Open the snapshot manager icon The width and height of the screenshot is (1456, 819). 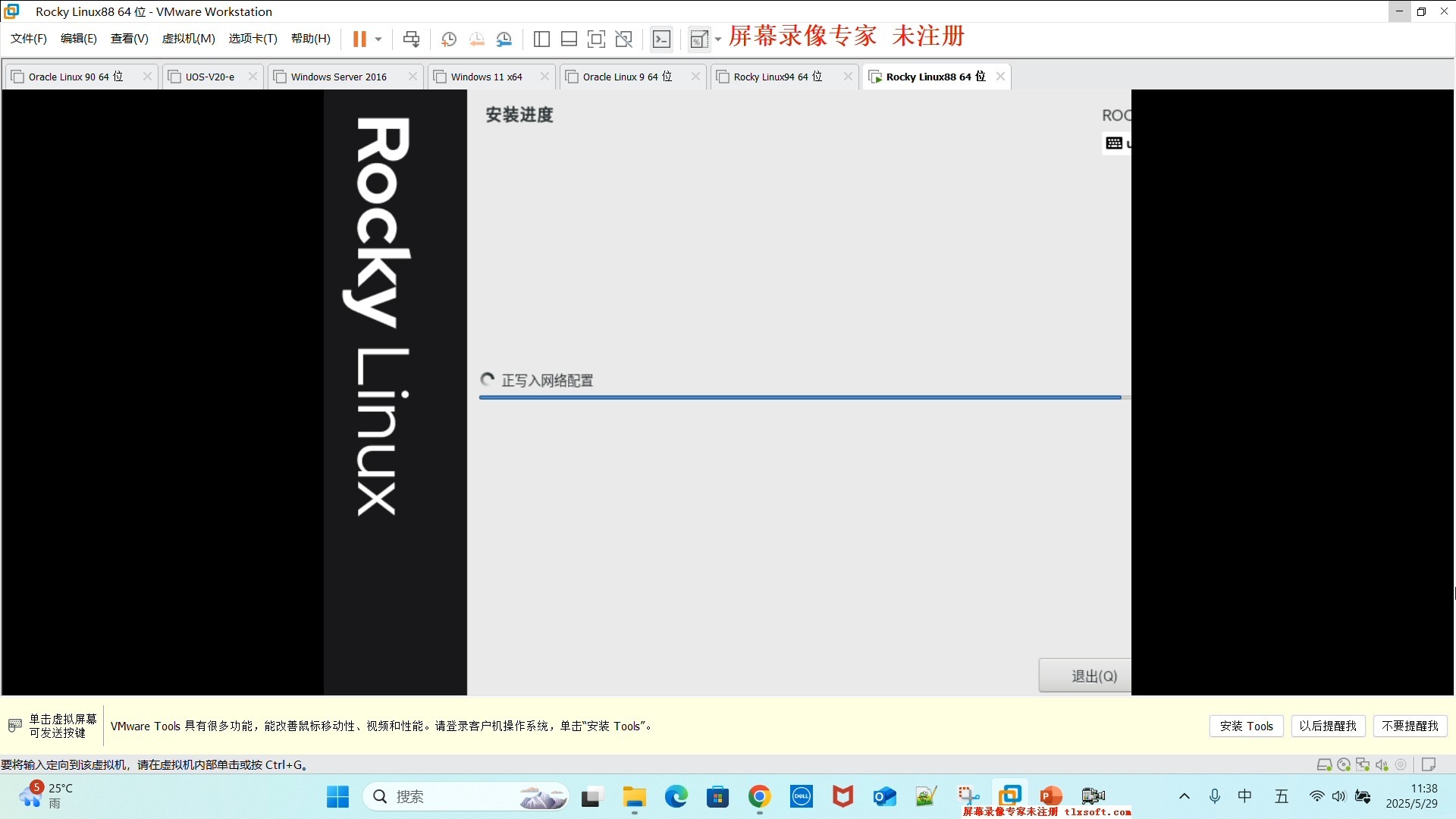504,39
